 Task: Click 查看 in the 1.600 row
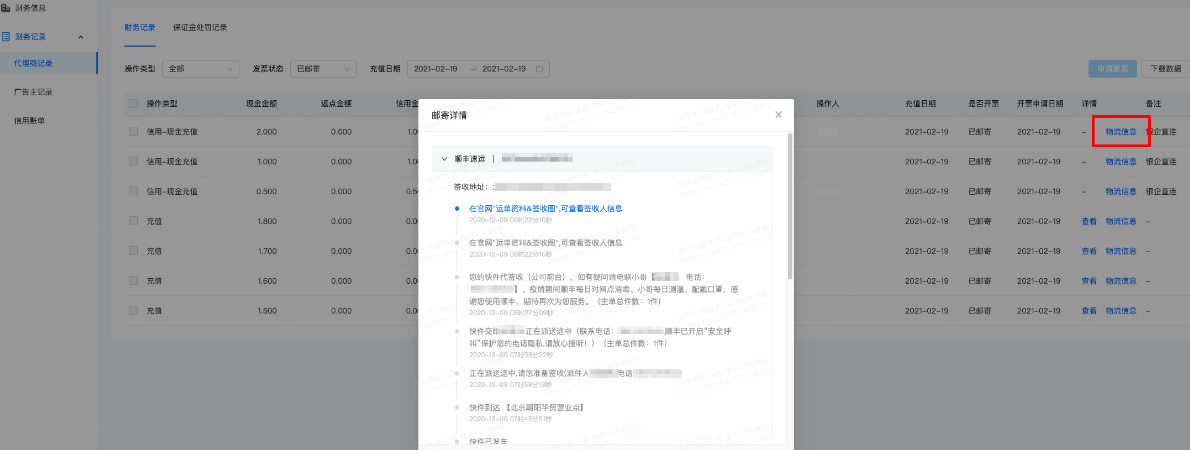click(1089, 281)
